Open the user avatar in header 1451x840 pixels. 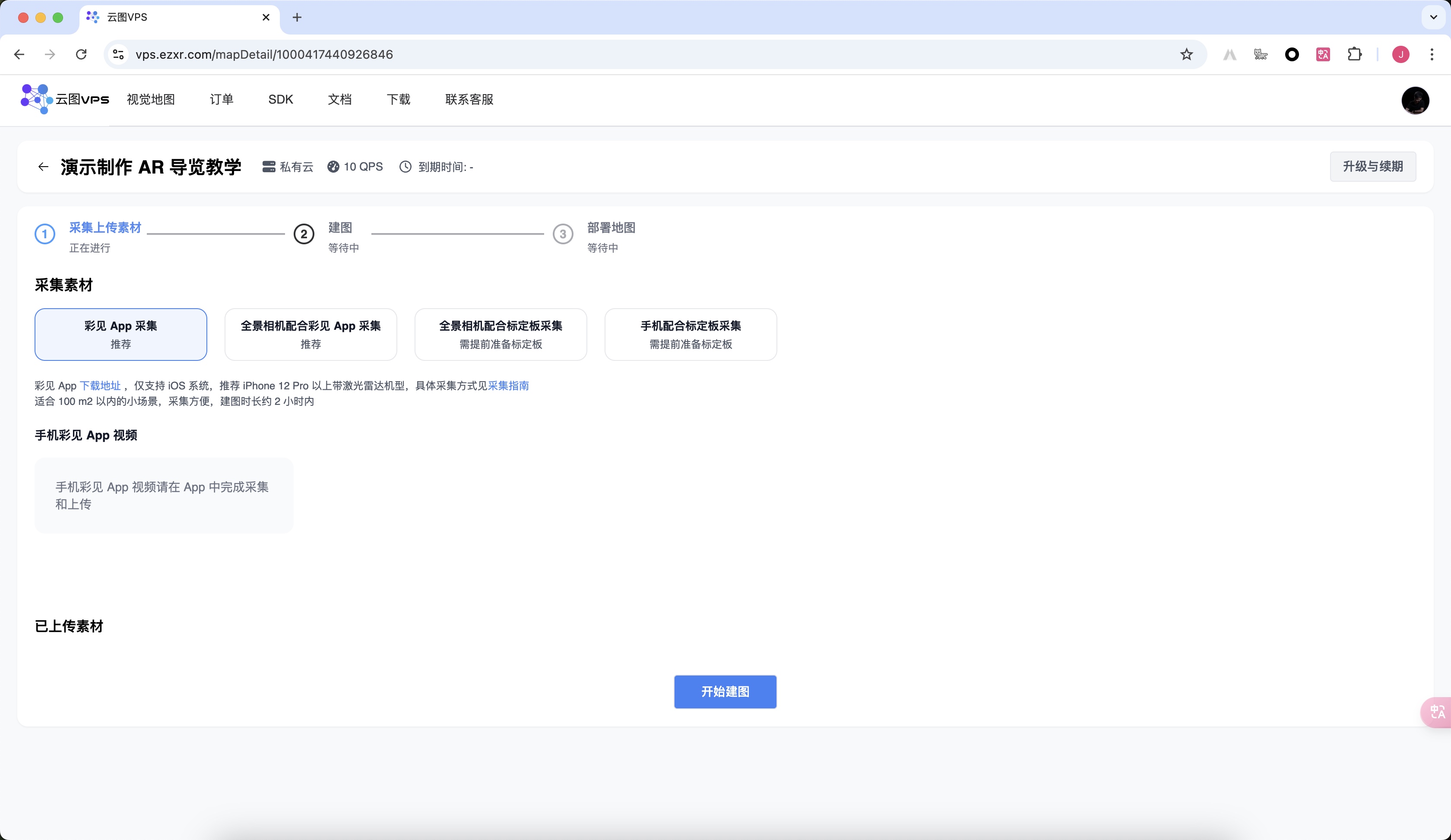pyautogui.click(x=1414, y=100)
